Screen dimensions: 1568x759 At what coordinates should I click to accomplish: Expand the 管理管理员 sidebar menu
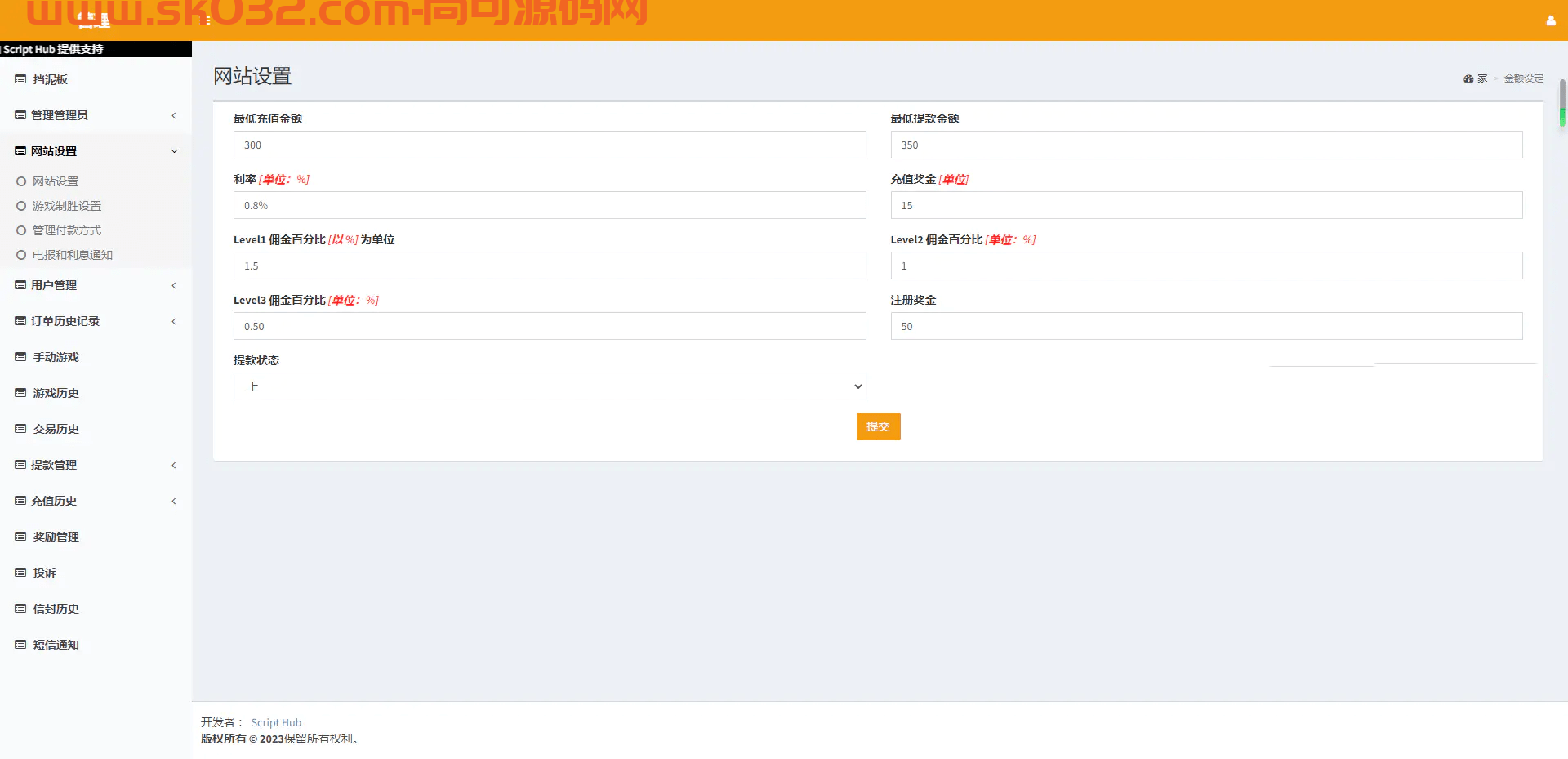click(x=96, y=115)
